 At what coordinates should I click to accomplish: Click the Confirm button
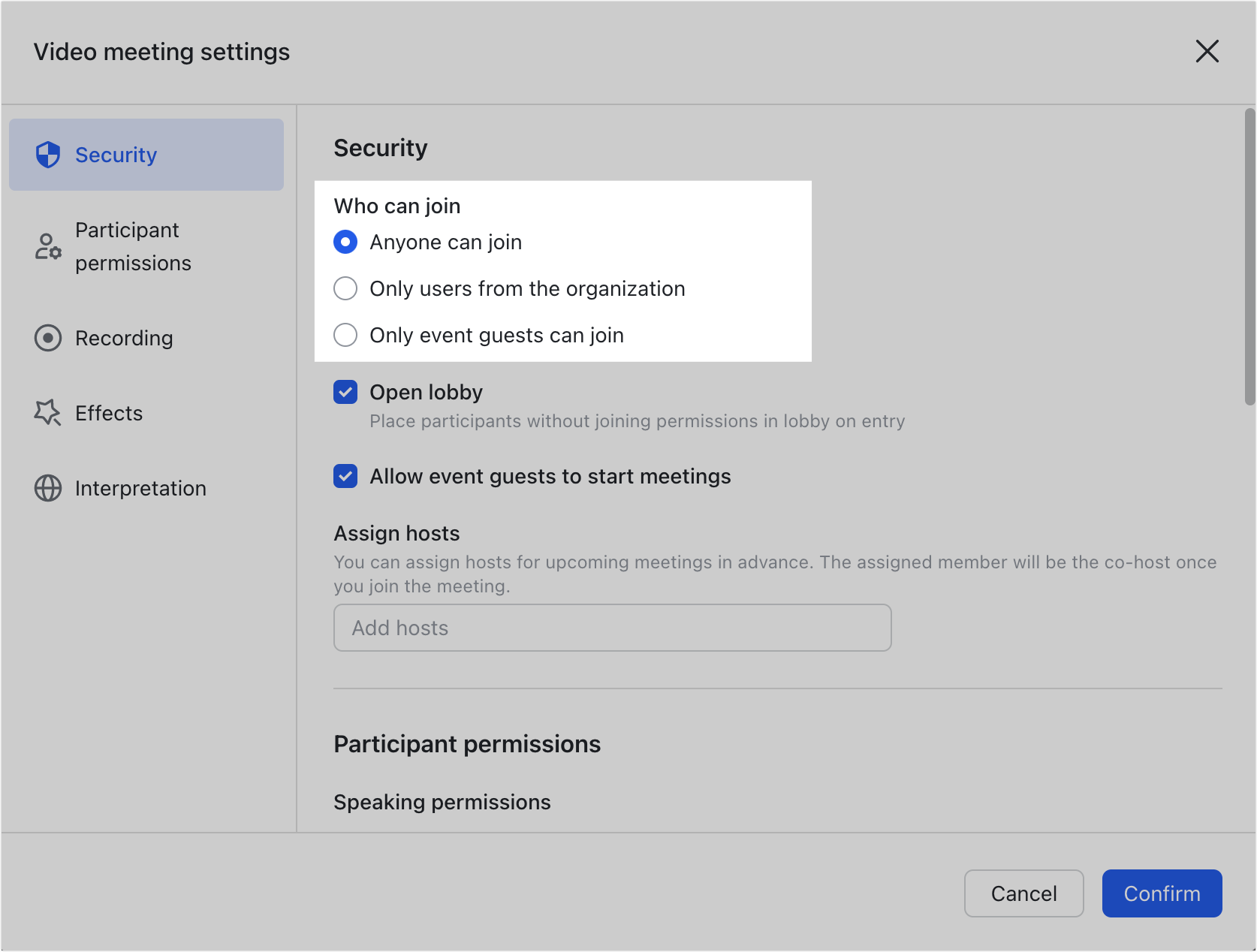click(1162, 893)
